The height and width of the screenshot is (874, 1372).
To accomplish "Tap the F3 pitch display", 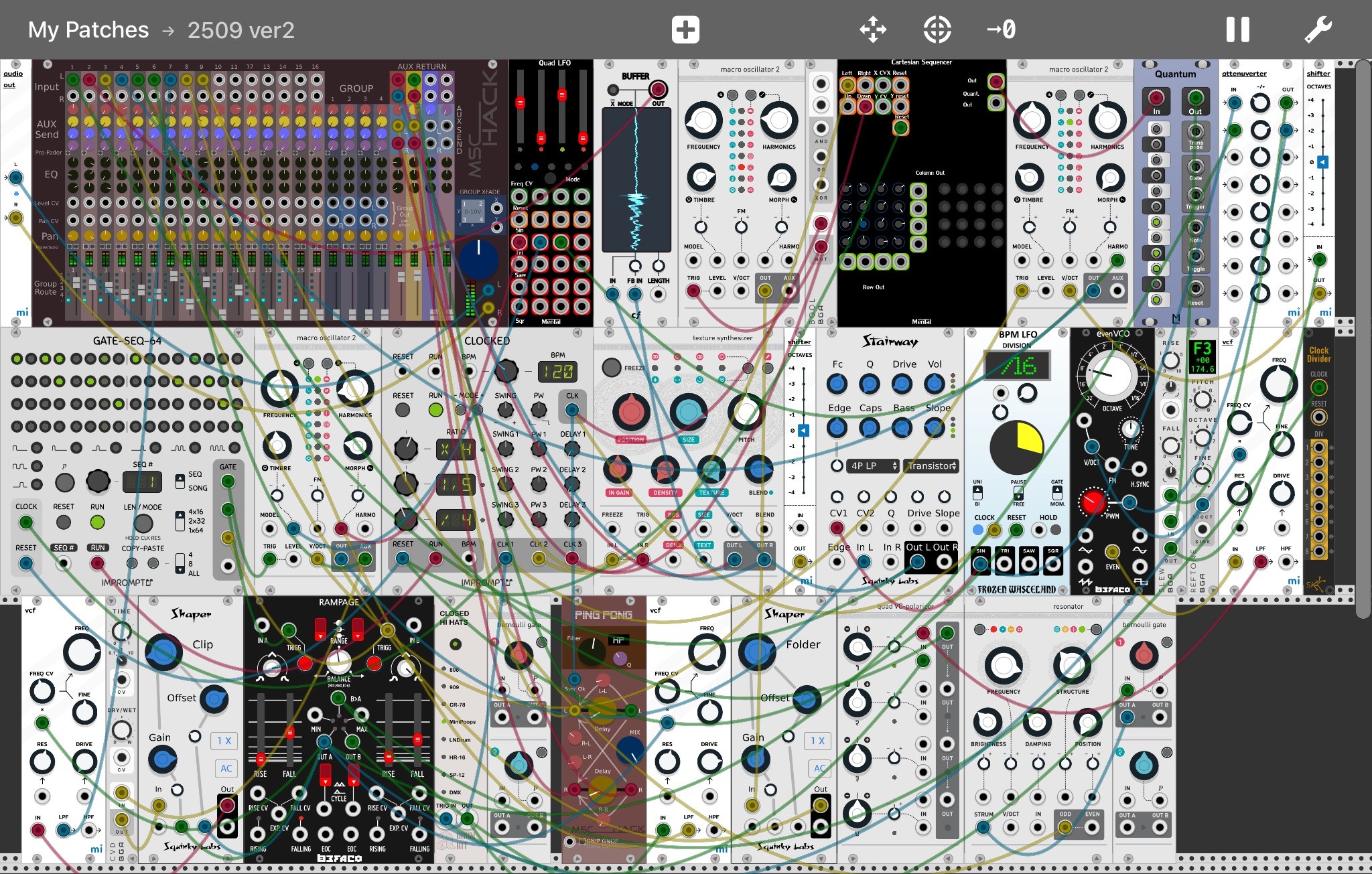I will pos(1202,357).
